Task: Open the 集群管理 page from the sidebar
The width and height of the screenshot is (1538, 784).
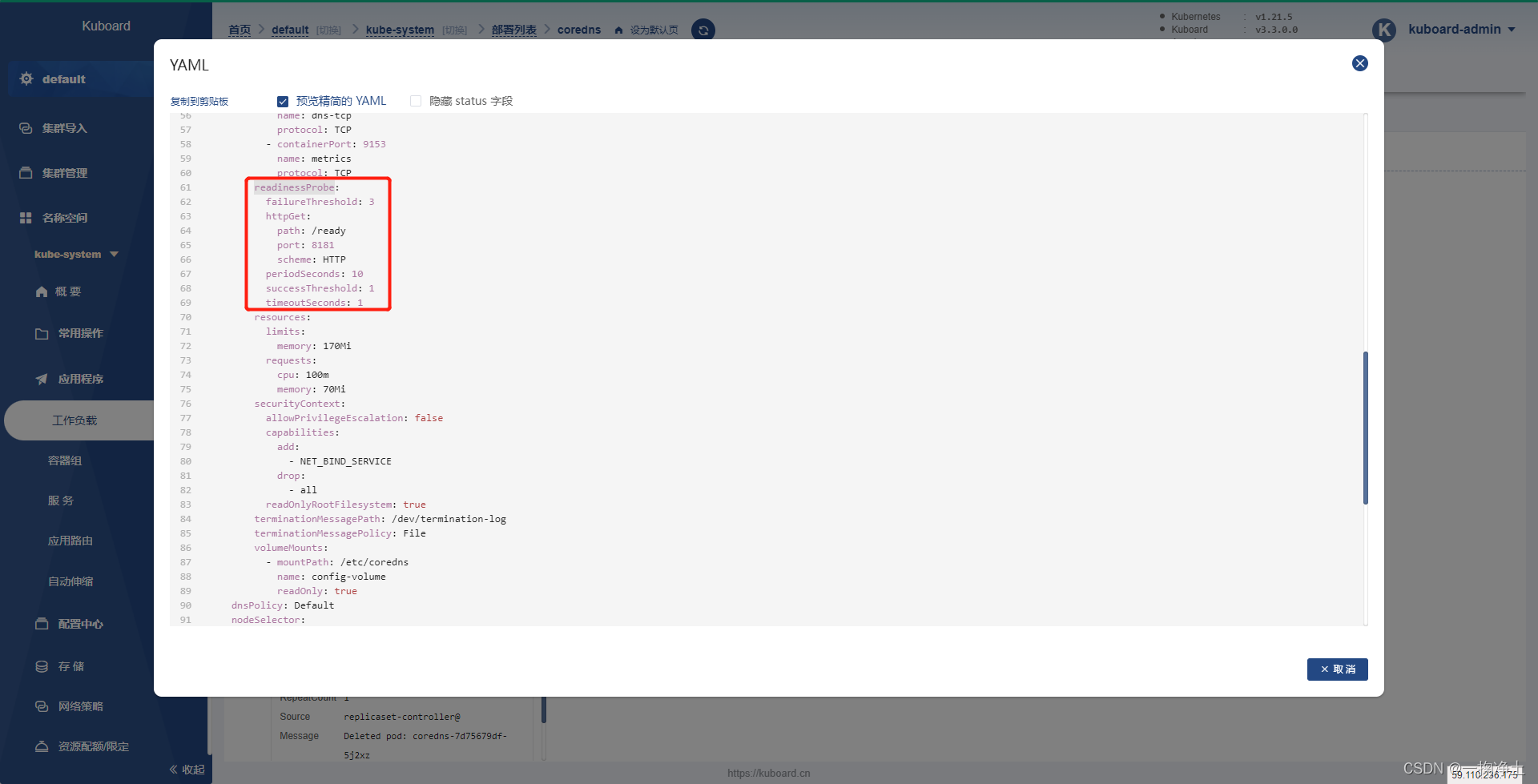Action: click(63, 172)
